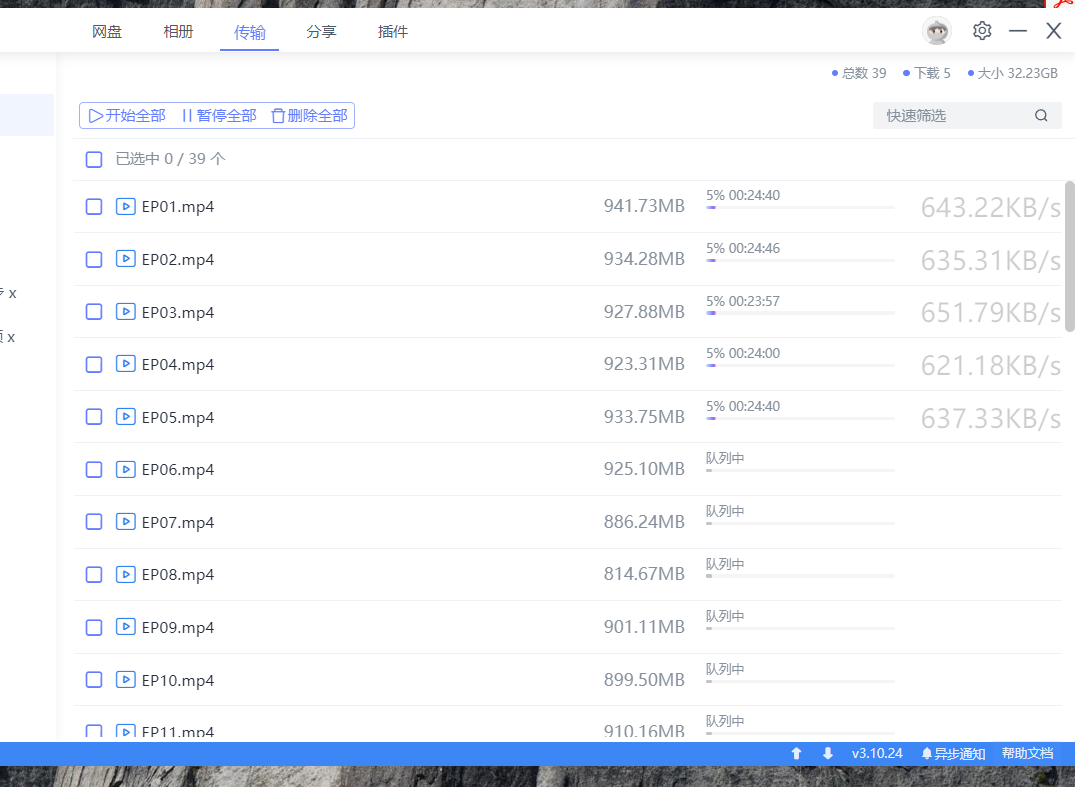Image resolution: width=1075 pixels, height=787 pixels.
Task: Check the EP09.mp4 checkbox
Action: (94, 627)
